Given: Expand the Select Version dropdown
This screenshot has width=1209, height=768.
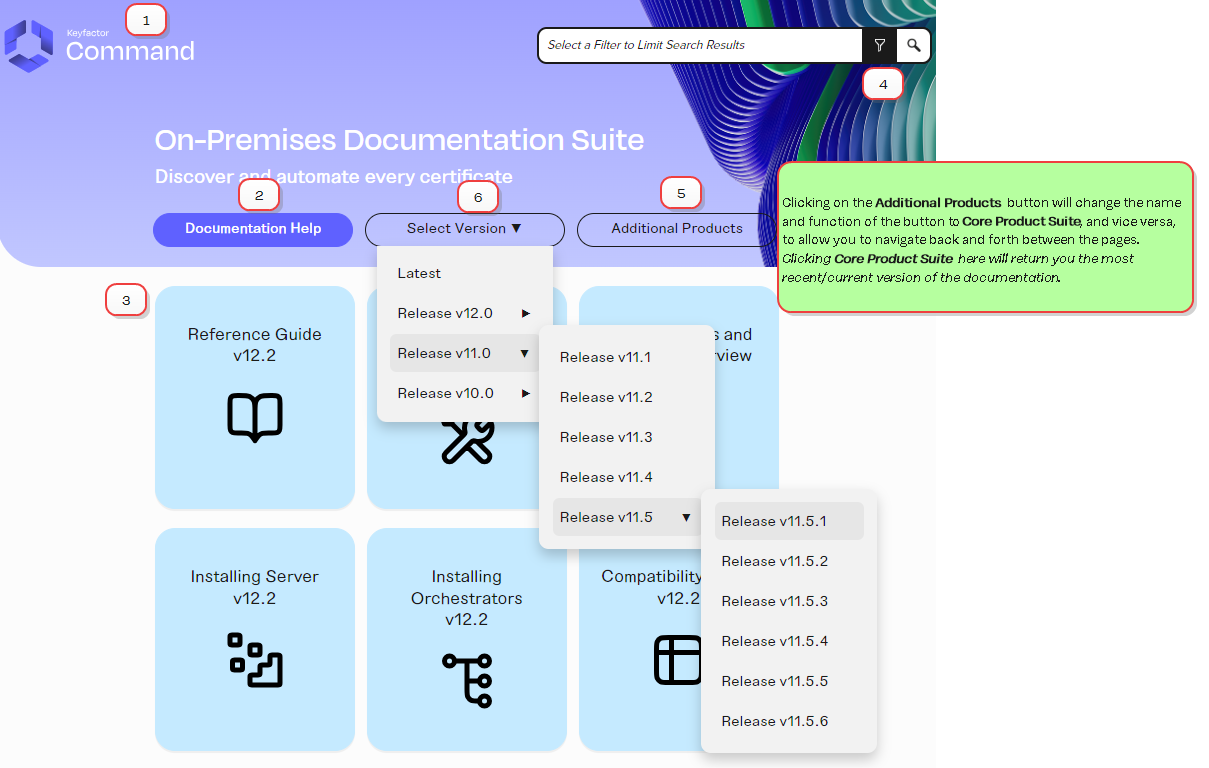Looking at the screenshot, I should 464,229.
